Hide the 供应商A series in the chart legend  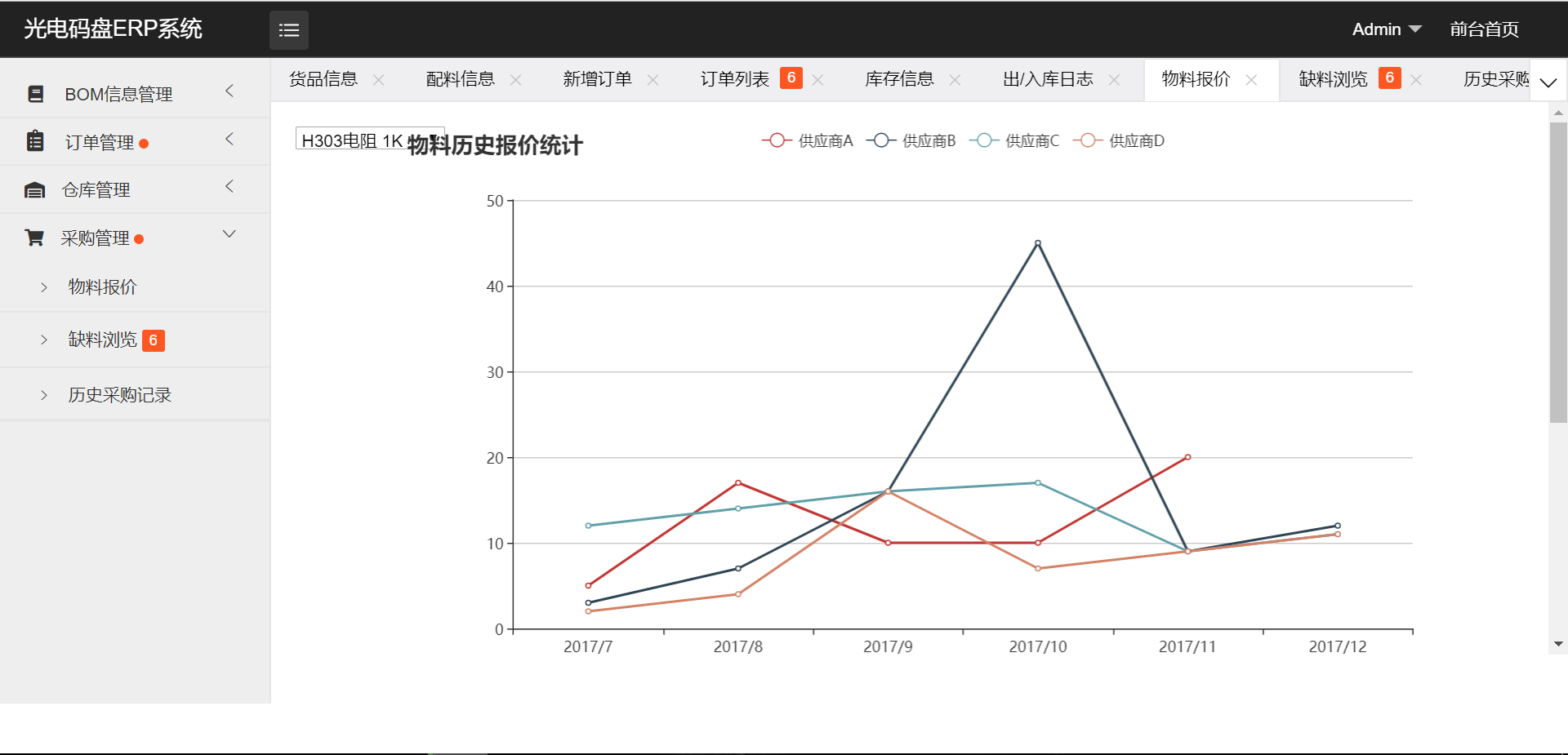[807, 140]
